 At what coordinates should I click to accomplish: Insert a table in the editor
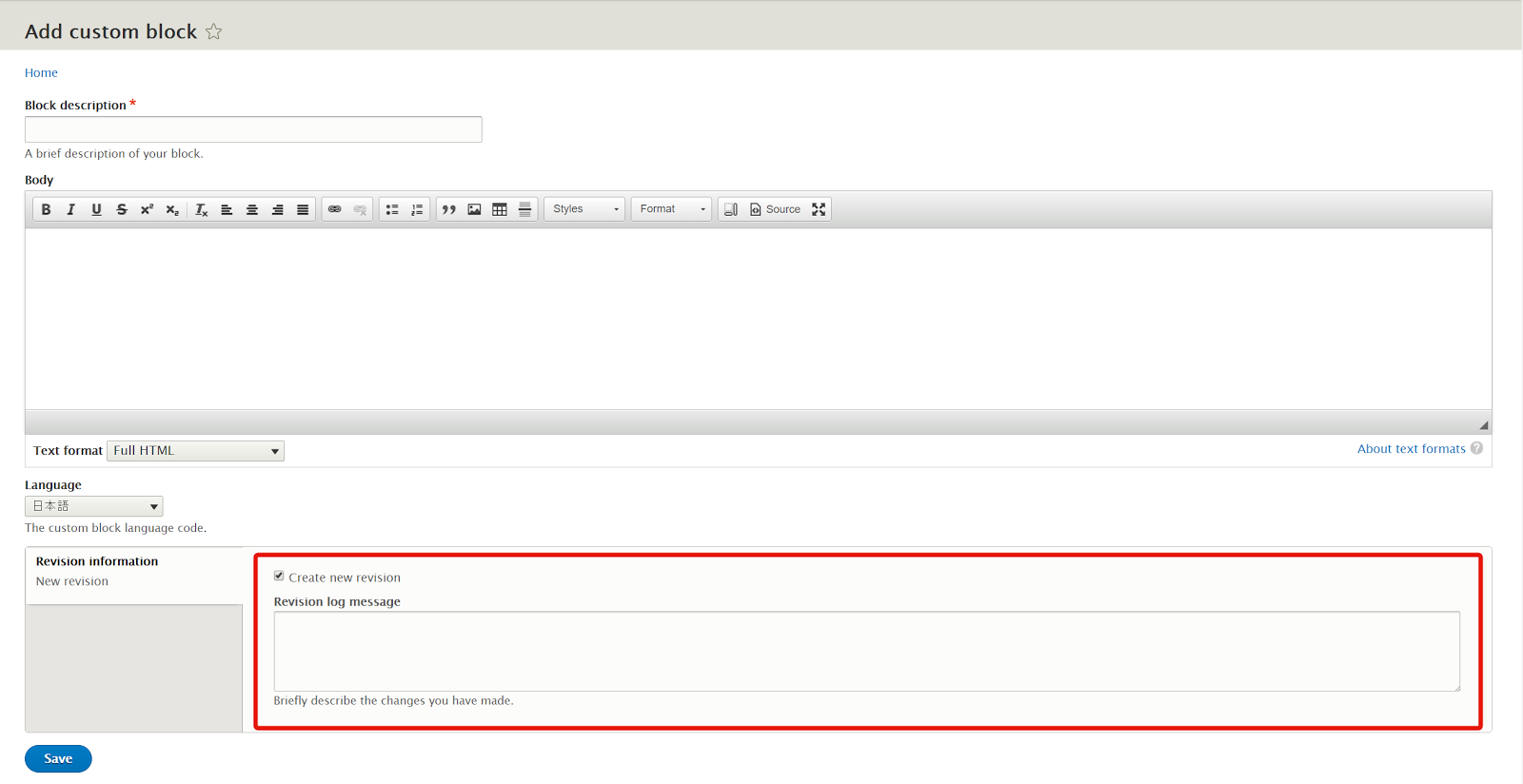coord(500,209)
